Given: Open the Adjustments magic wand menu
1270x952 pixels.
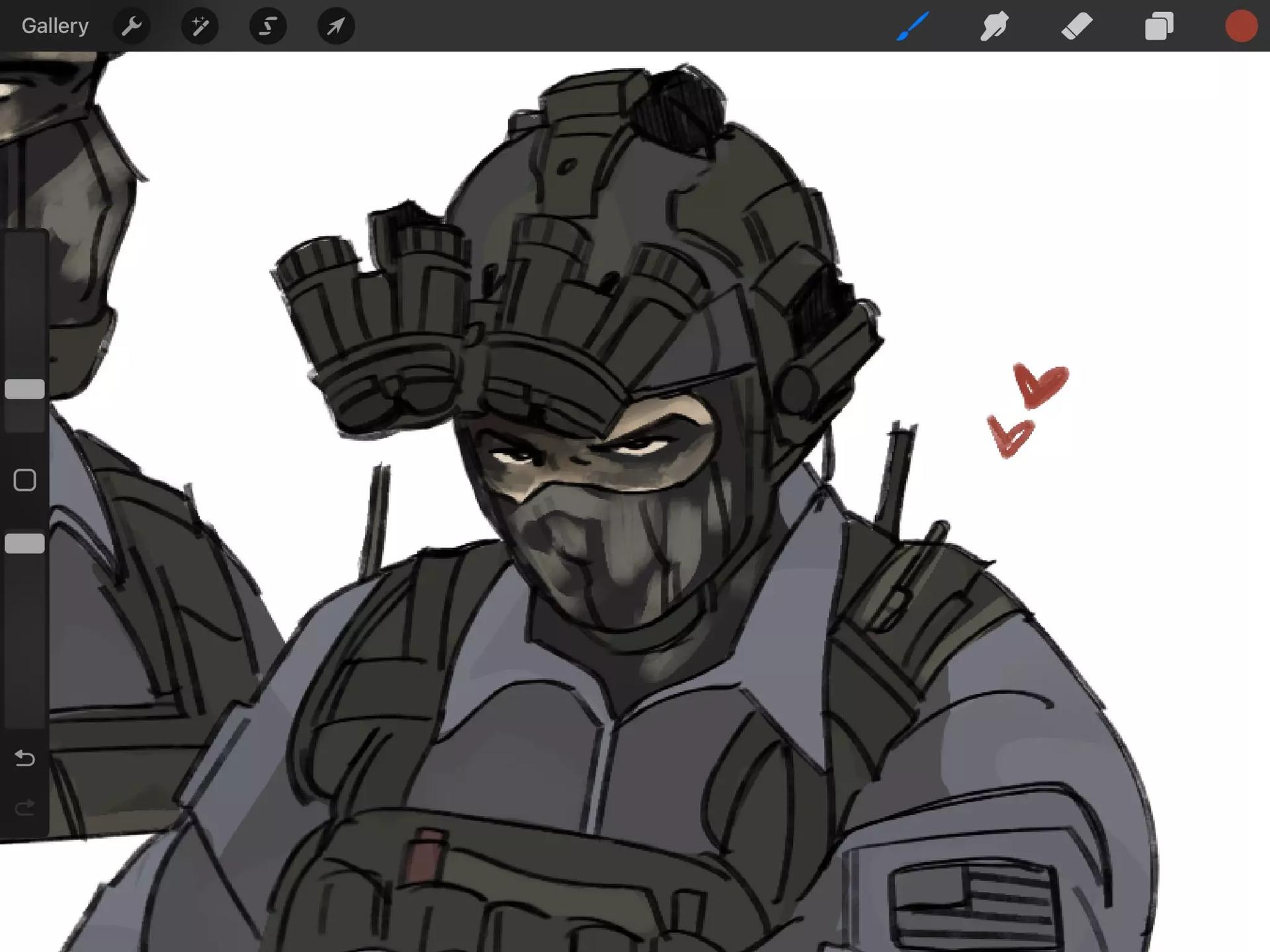Looking at the screenshot, I should click(200, 26).
